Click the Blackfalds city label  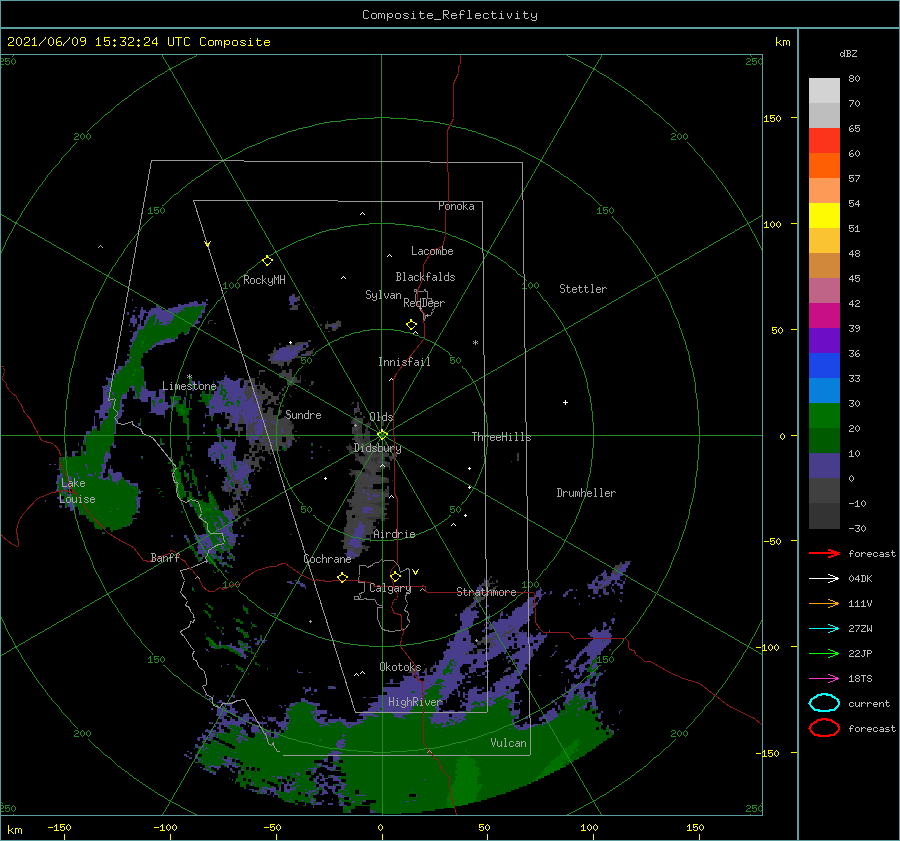(x=425, y=277)
